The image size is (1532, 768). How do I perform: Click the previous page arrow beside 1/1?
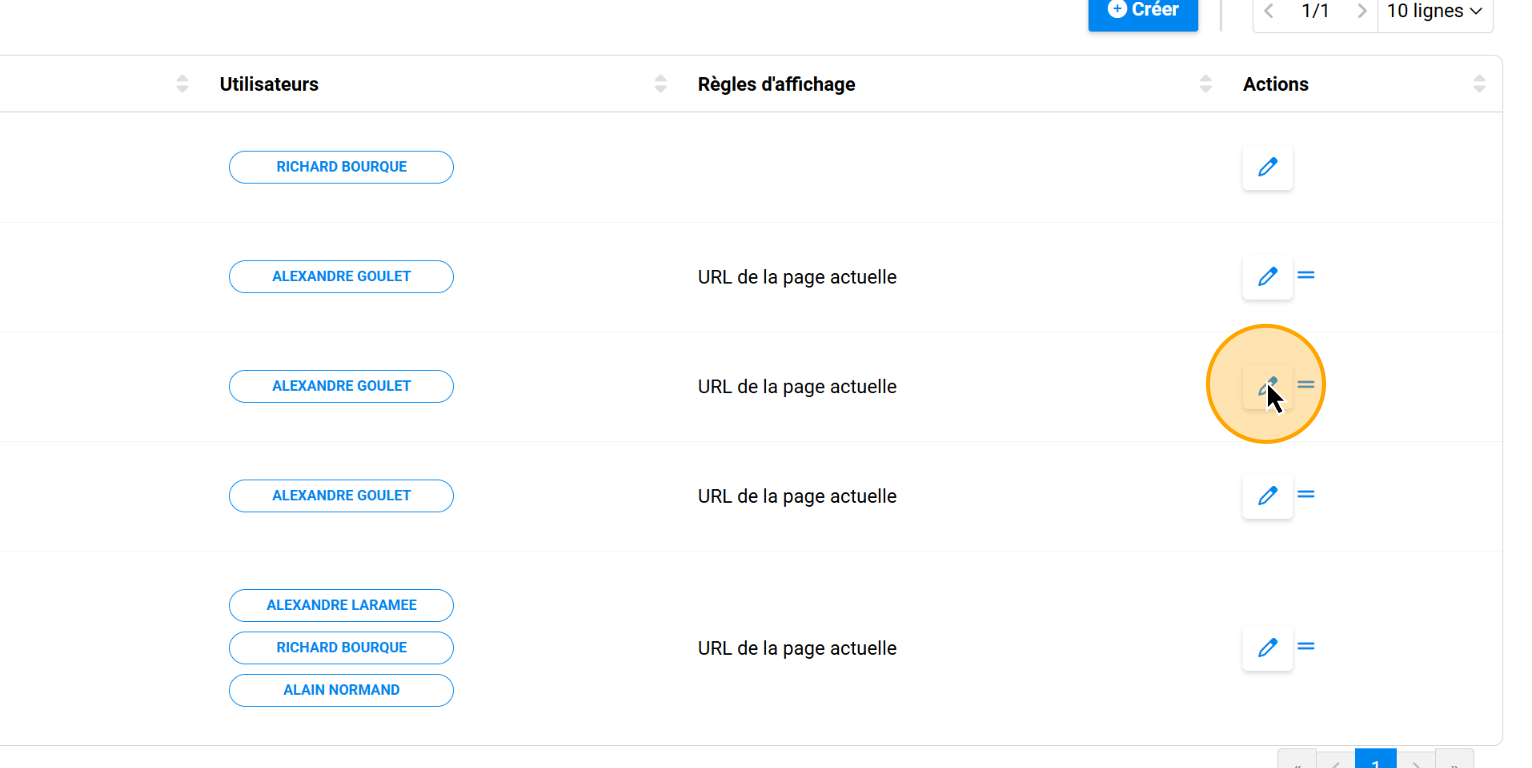pos(1269,12)
